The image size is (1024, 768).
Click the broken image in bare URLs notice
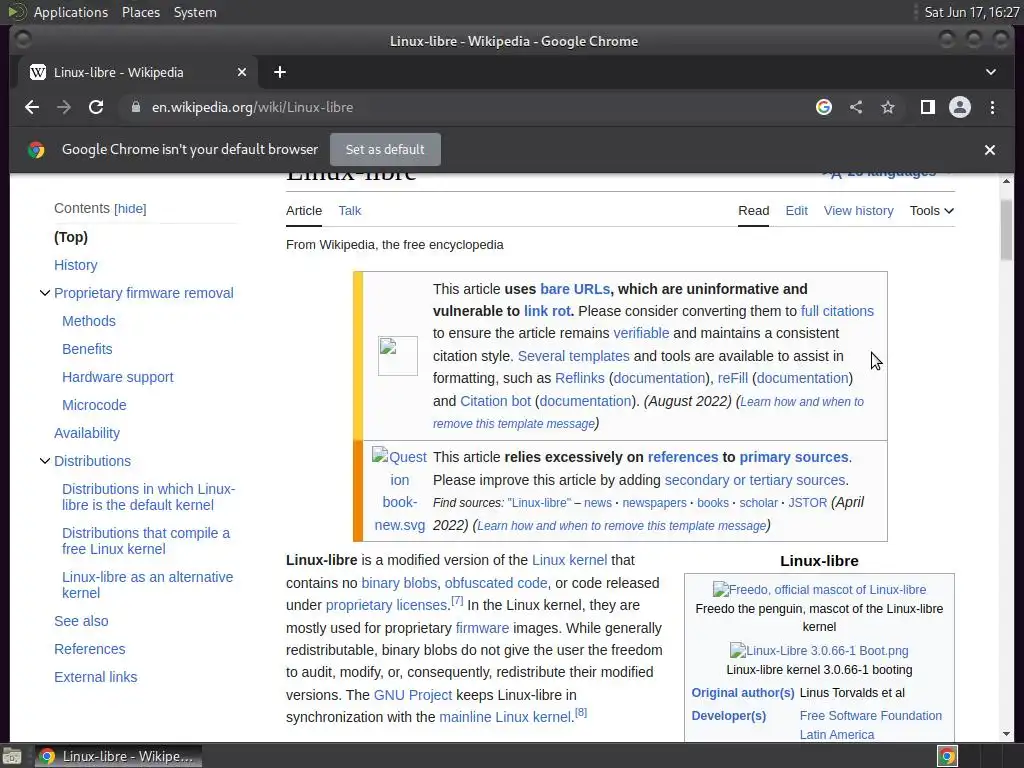(398, 356)
